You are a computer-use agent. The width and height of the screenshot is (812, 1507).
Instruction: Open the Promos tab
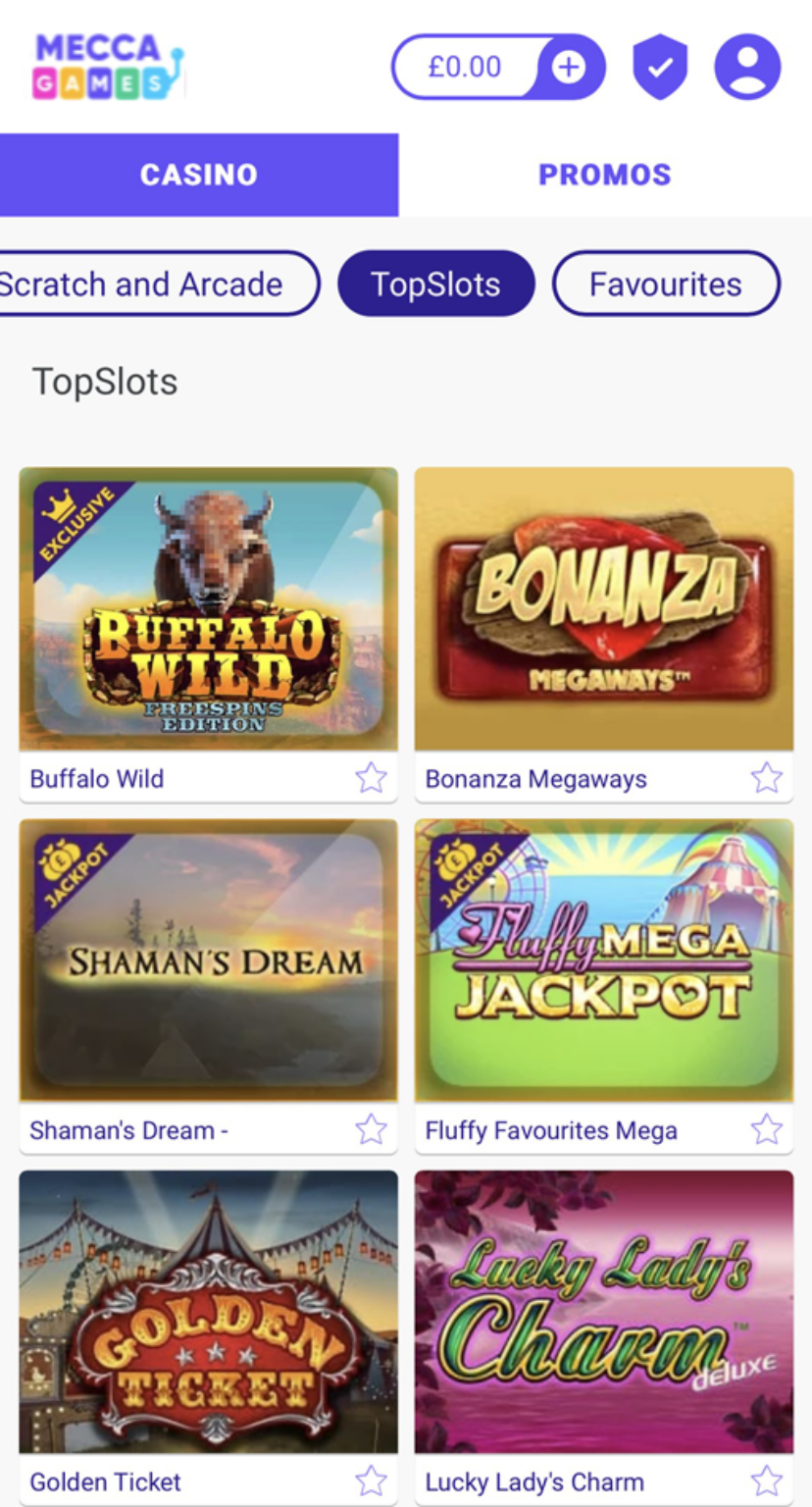pyautogui.click(x=605, y=175)
